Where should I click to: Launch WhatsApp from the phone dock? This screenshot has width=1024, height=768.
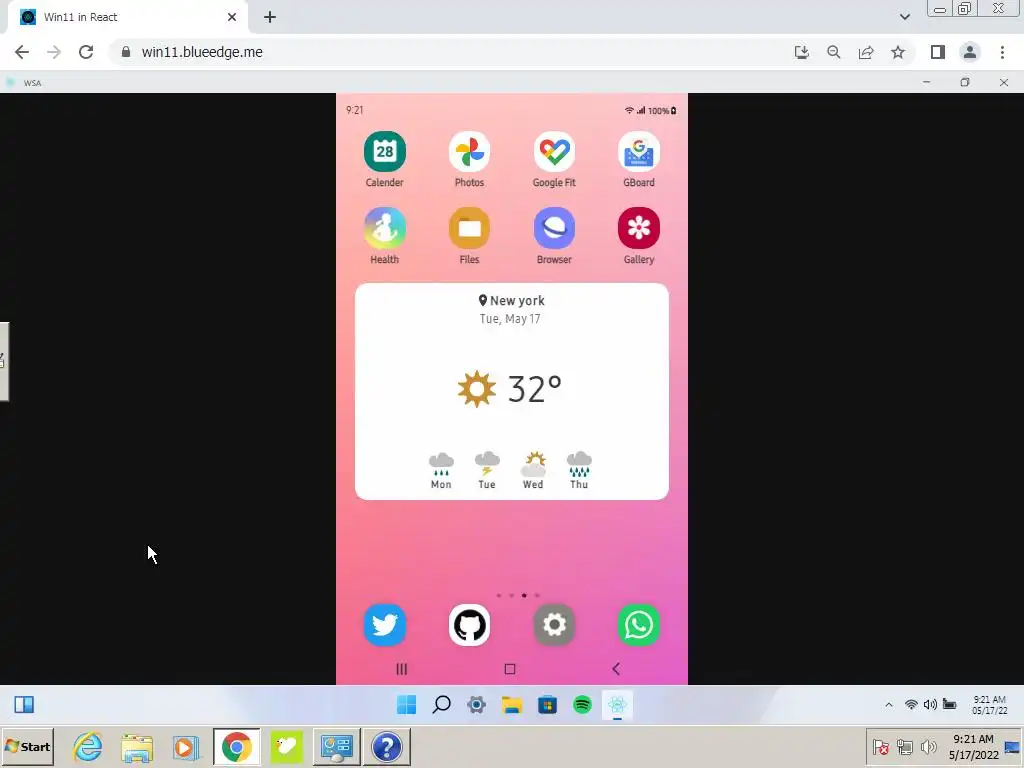click(638, 625)
